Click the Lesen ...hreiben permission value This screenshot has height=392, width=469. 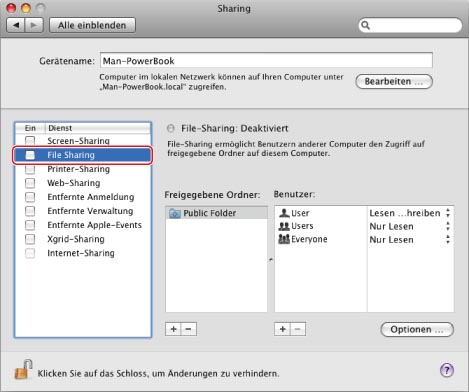[405, 213]
